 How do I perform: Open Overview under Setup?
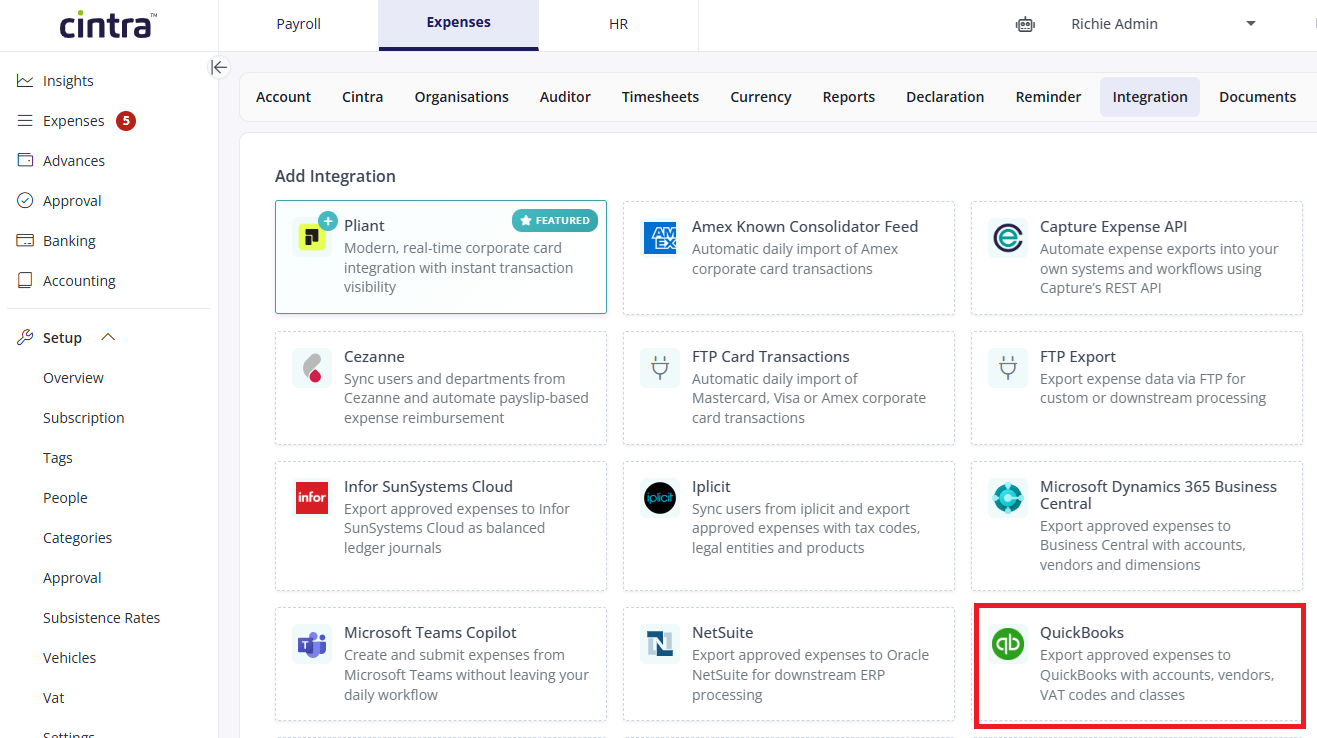pos(73,378)
